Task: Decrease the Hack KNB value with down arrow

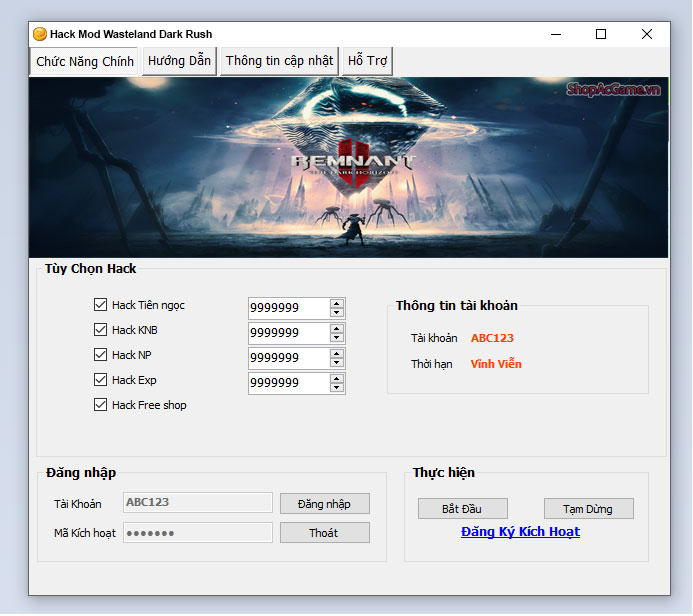Action: point(337,338)
